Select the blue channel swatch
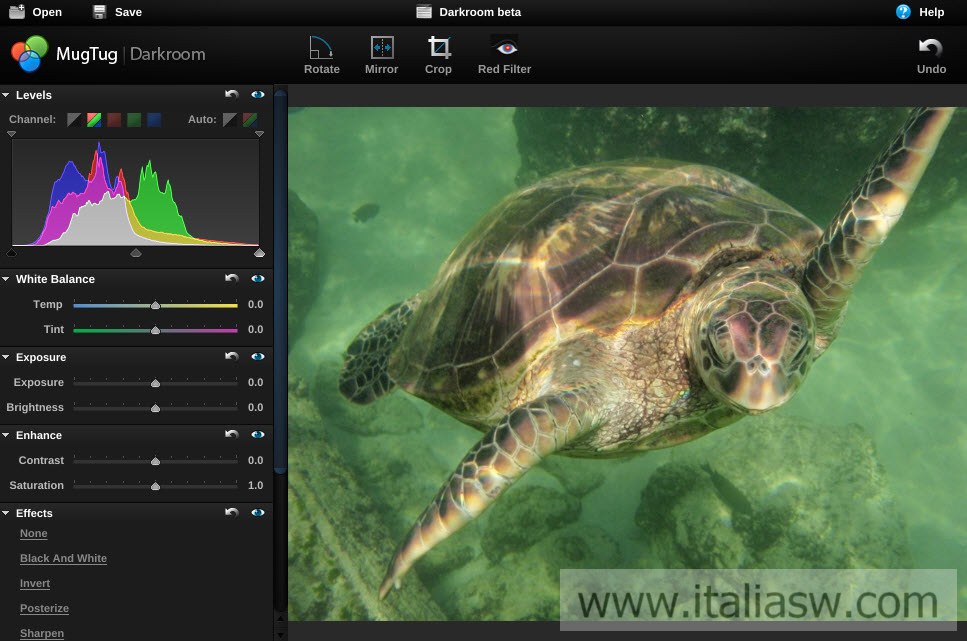Screen dimensions: 967x641 (154, 119)
